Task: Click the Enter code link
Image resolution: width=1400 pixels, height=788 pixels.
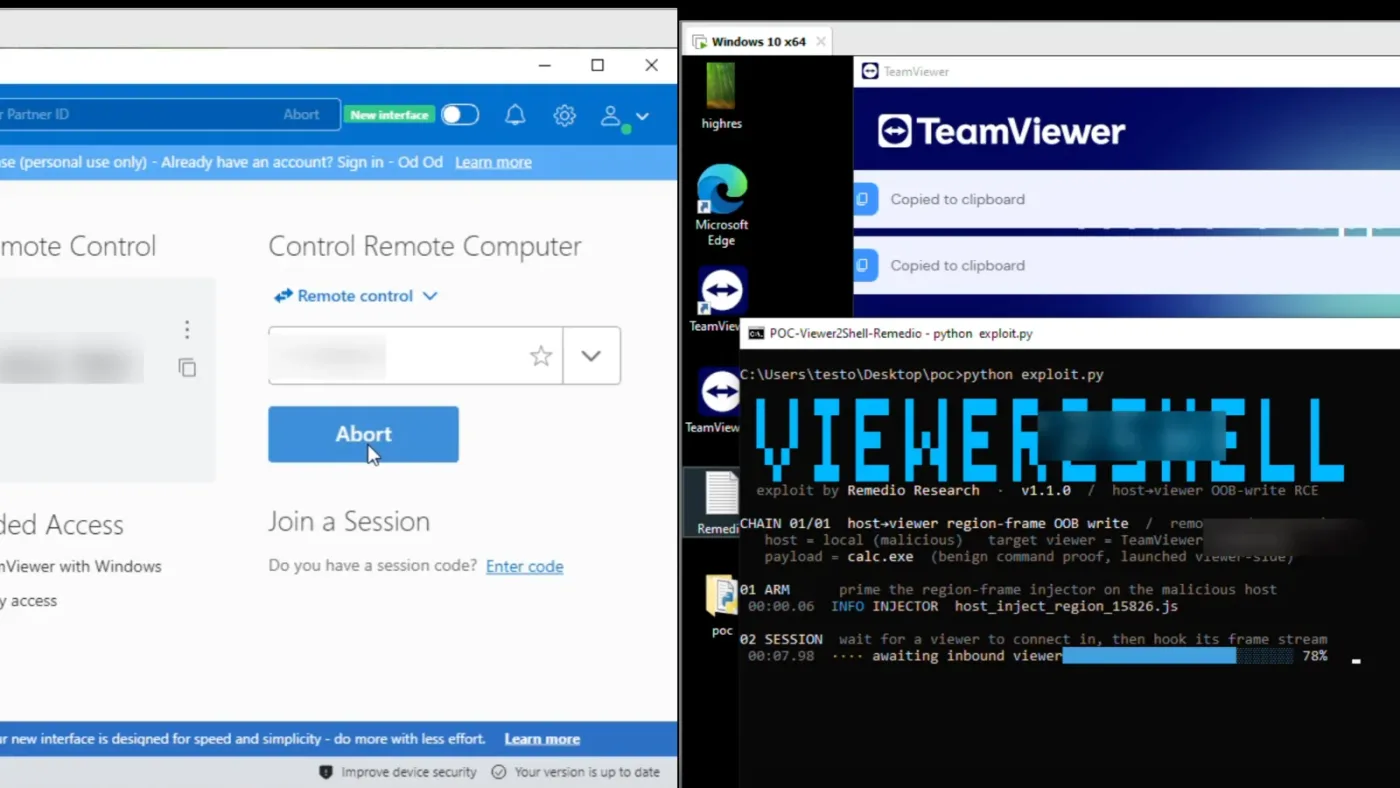Action: [524, 566]
